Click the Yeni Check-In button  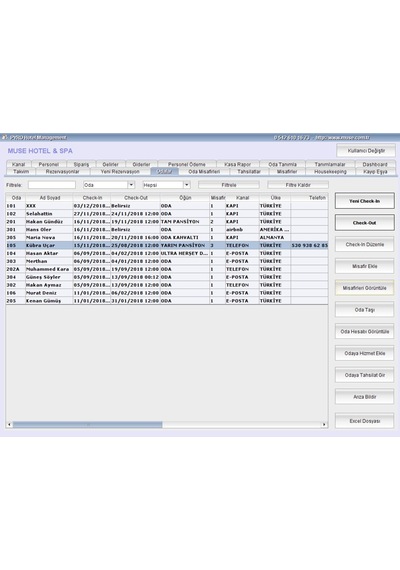pos(364,201)
